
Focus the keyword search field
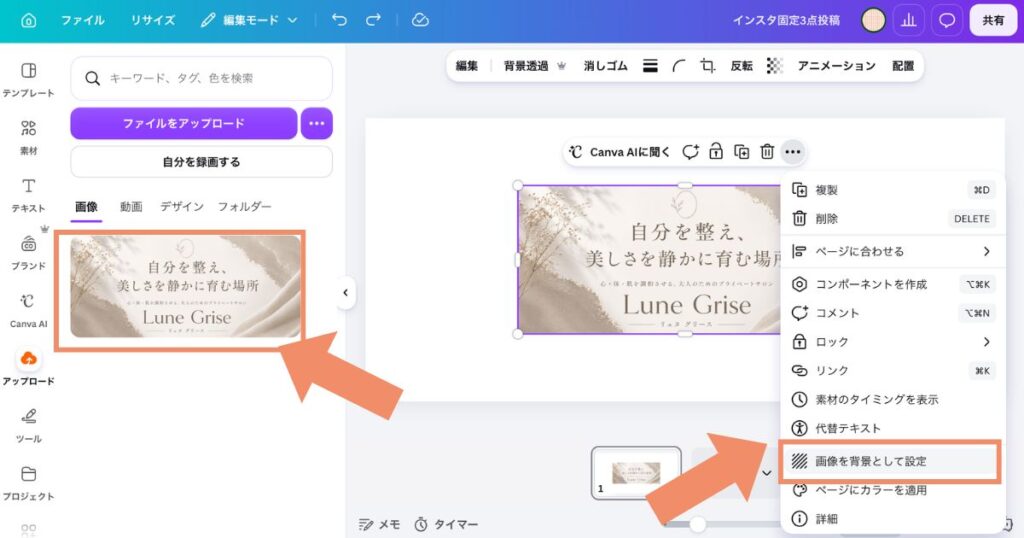point(201,78)
